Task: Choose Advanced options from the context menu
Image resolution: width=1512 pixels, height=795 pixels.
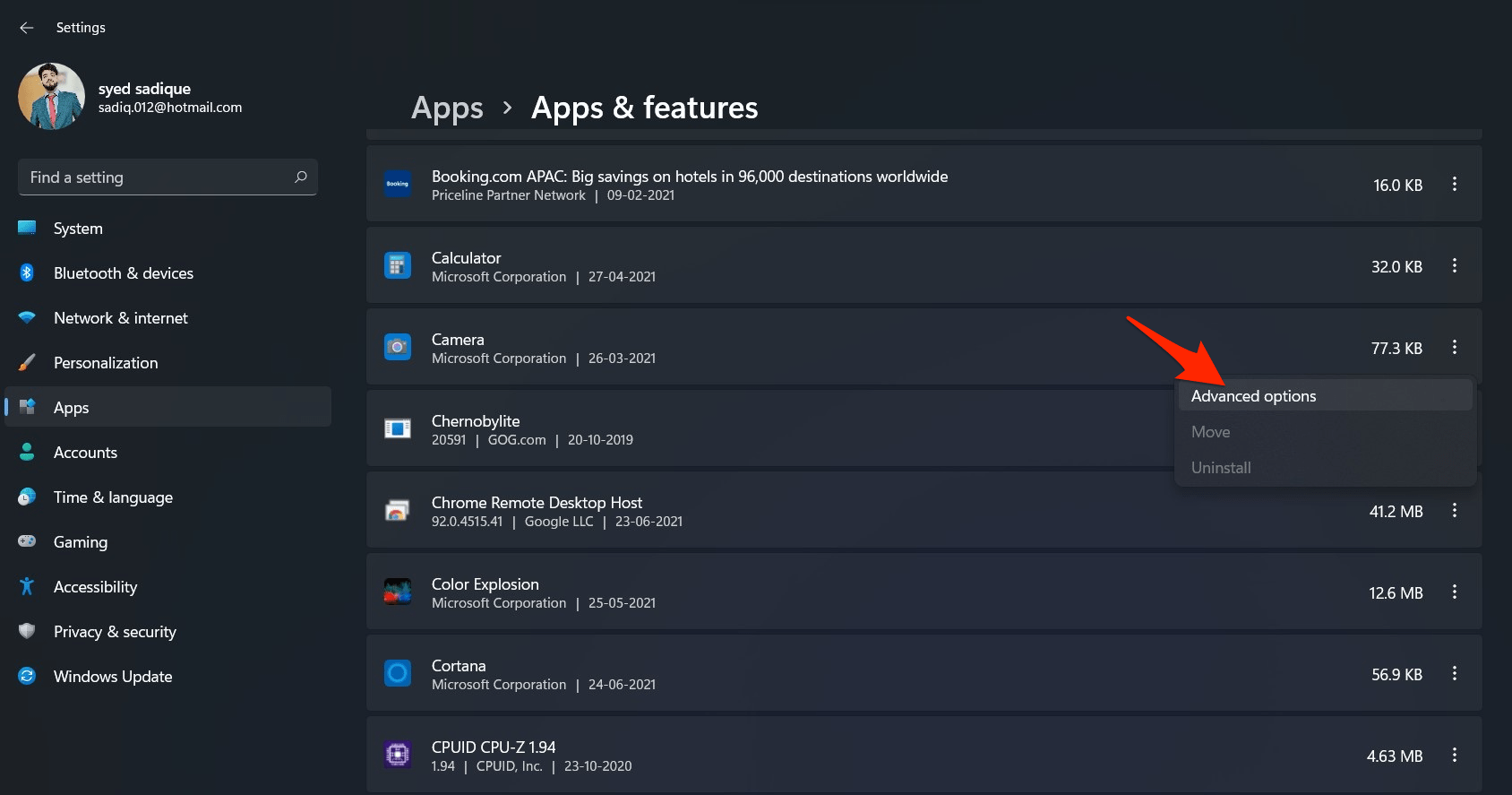Action: (1326, 396)
